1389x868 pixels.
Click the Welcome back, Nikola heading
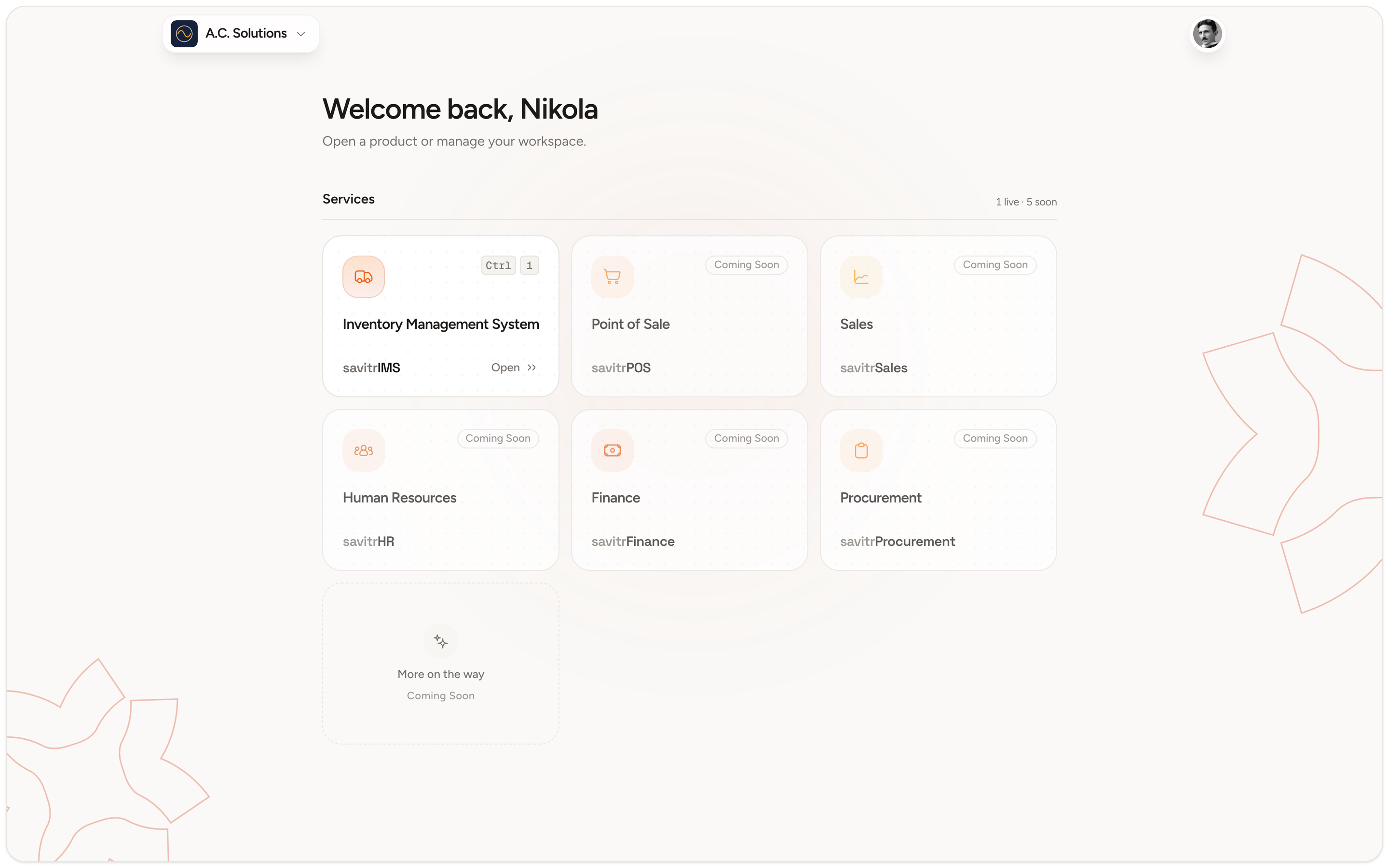coord(460,109)
